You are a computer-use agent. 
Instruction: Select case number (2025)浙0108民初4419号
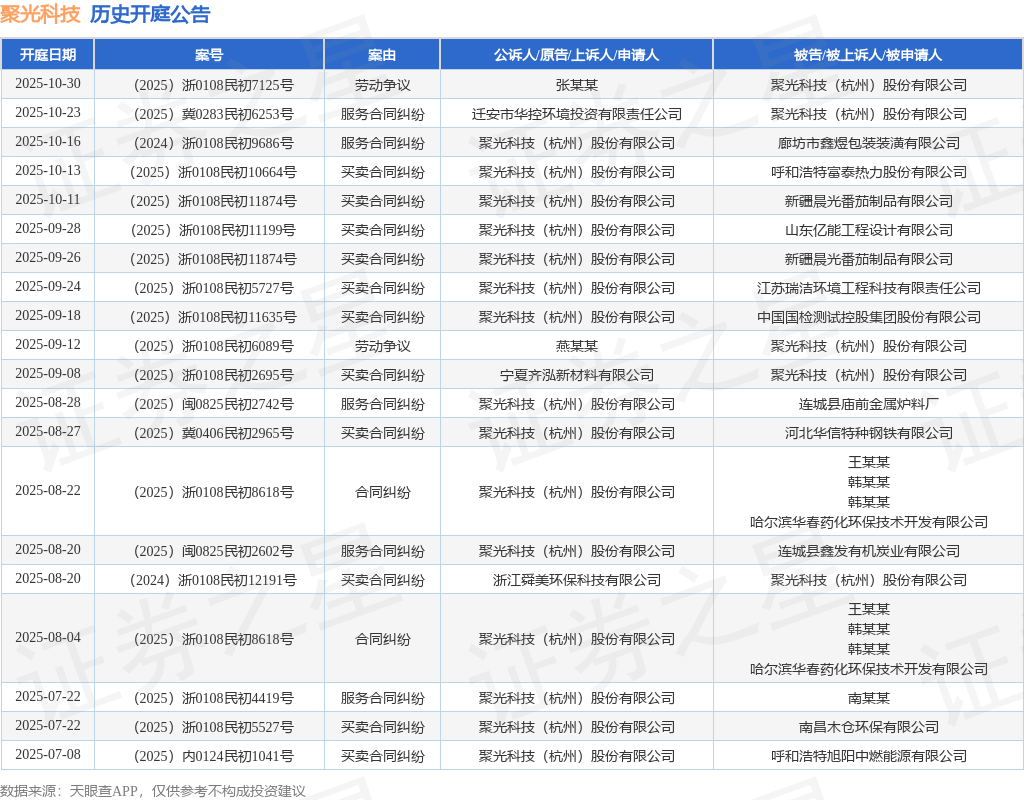(213, 698)
